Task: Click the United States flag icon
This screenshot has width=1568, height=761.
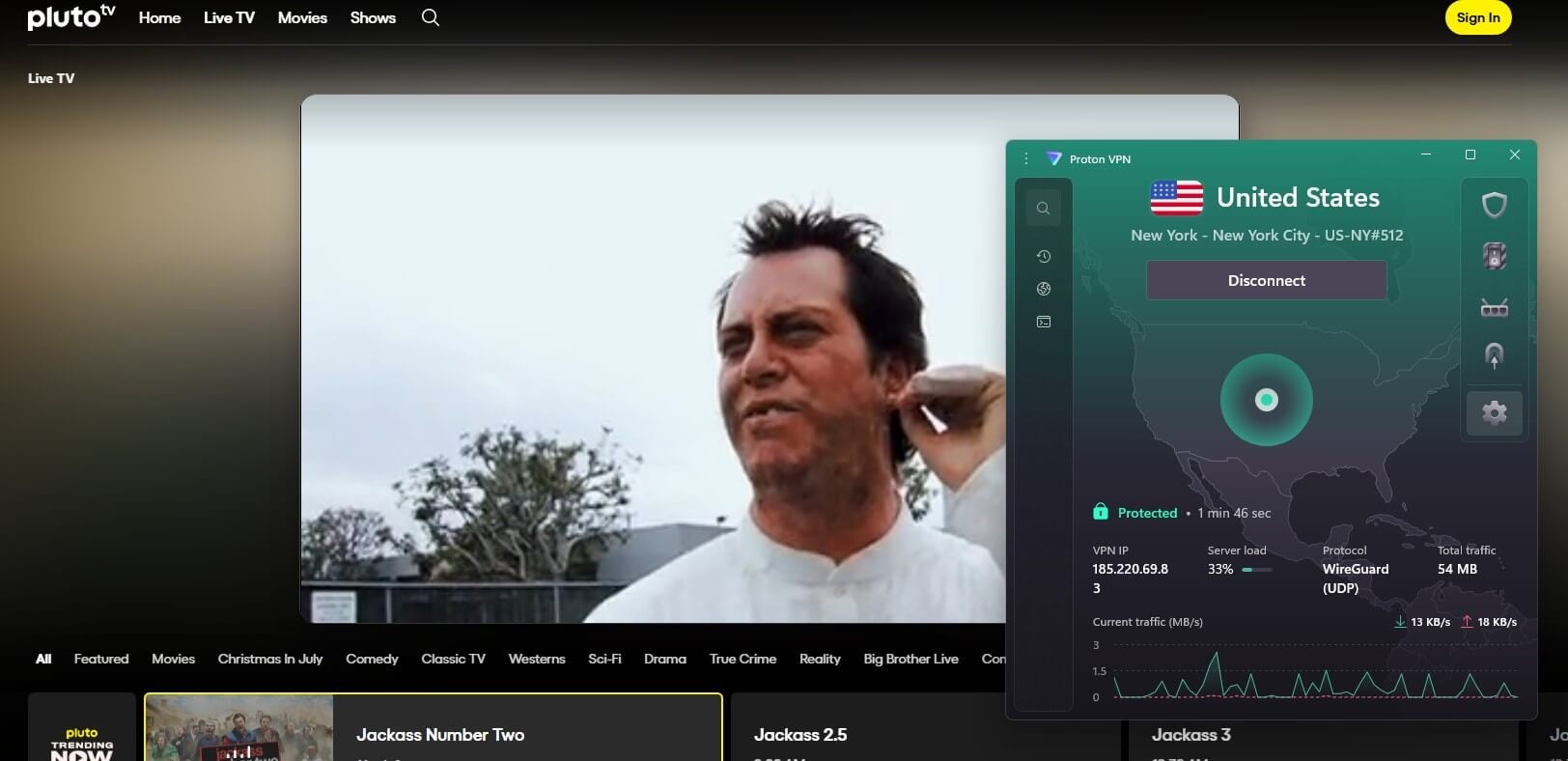Action: [1176, 198]
